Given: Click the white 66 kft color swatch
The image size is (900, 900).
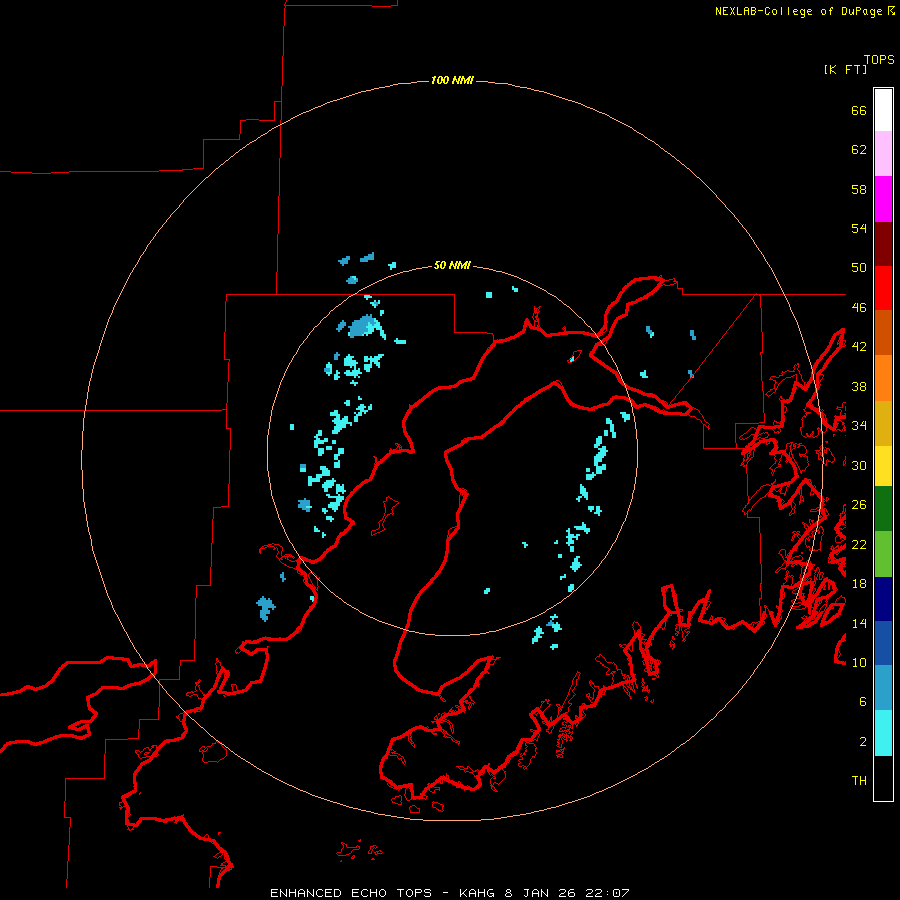Looking at the screenshot, I should tap(883, 110).
